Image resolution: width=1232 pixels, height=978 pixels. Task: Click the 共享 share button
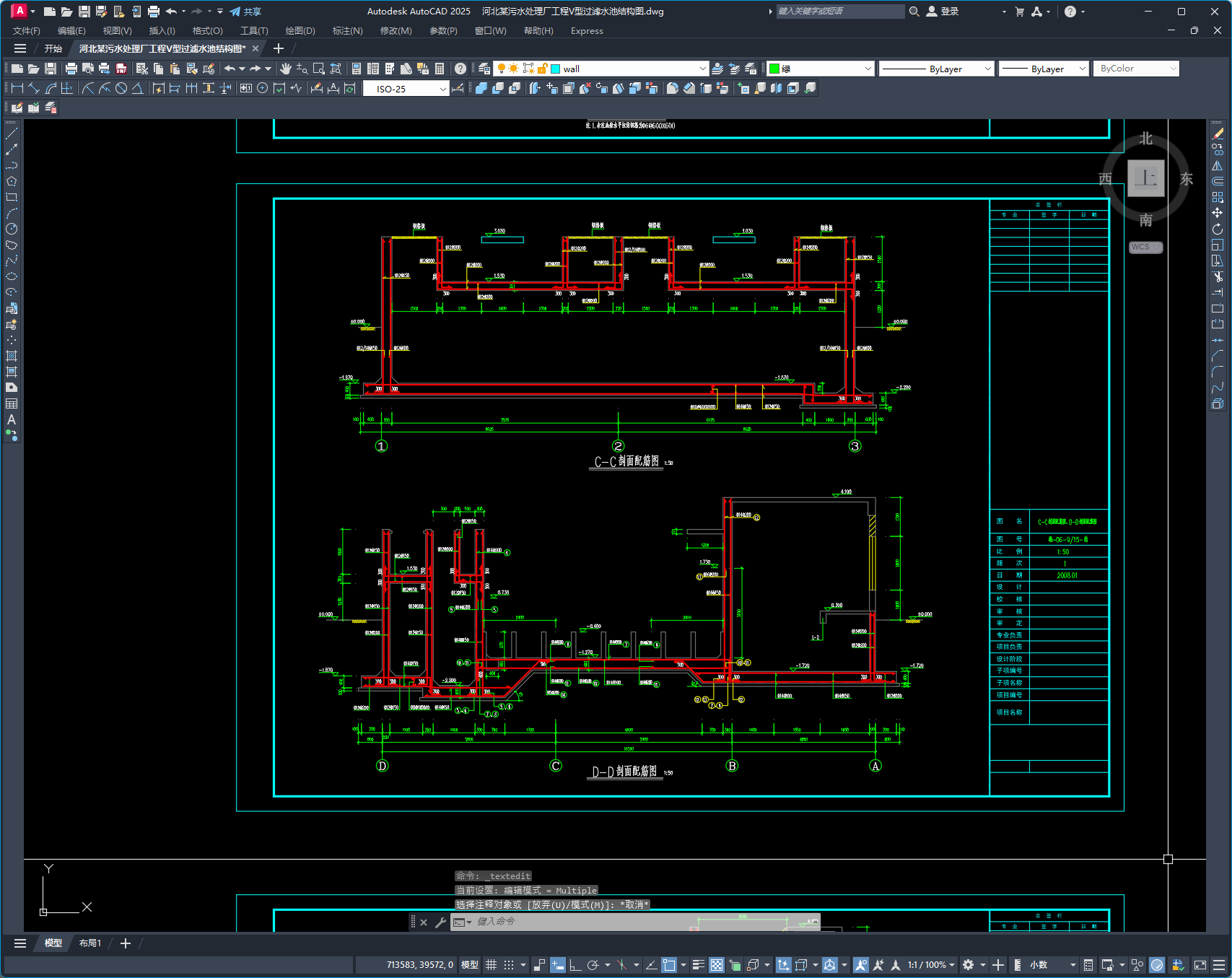245,12
